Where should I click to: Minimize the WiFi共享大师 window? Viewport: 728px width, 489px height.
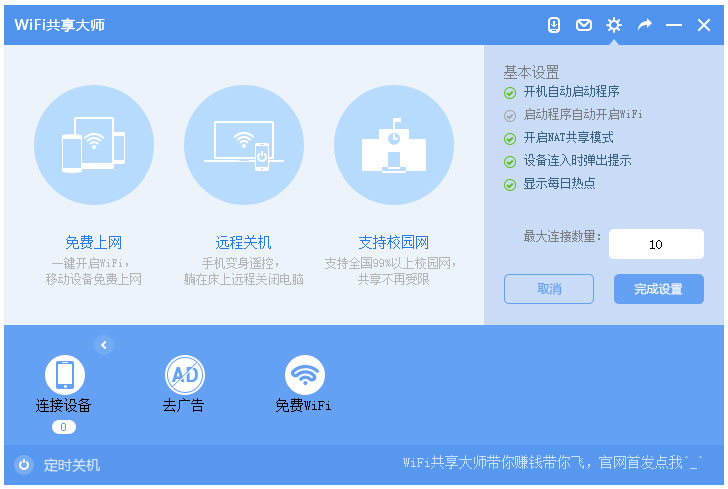click(x=674, y=25)
